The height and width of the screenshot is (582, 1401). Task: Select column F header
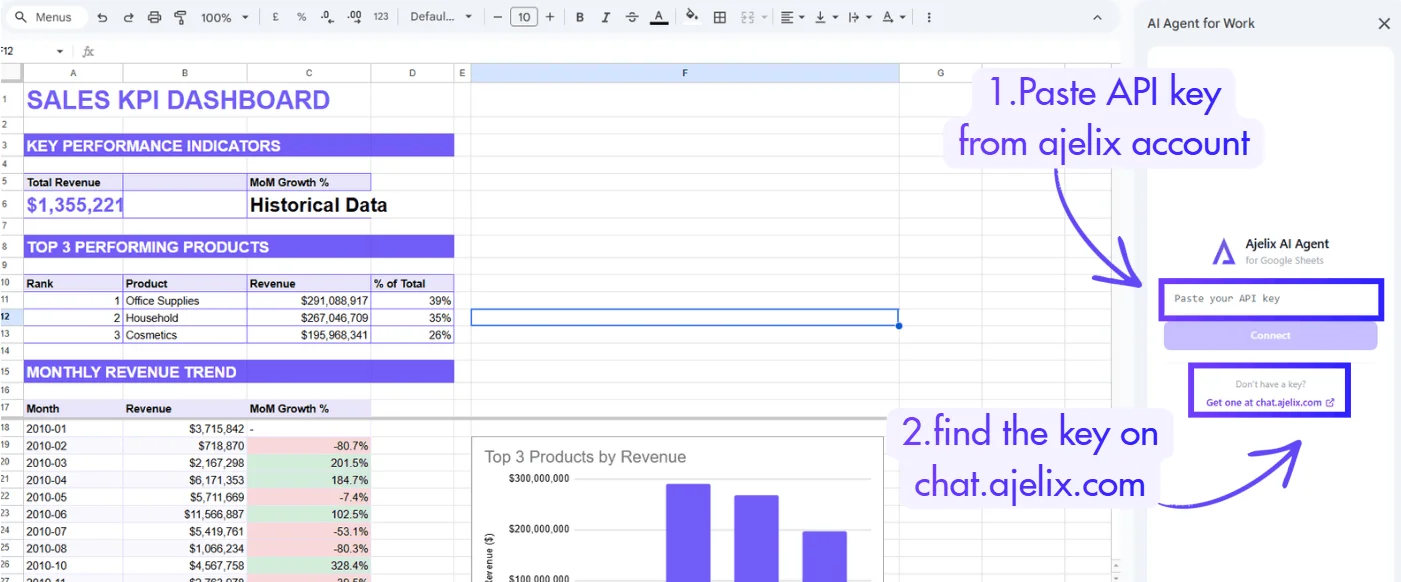[685, 73]
